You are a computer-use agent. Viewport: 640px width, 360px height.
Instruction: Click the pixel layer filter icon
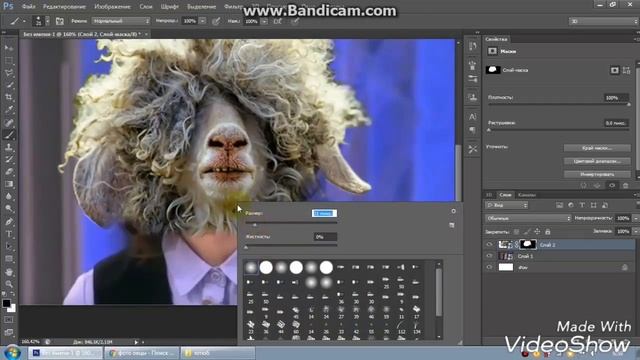tap(559, 205)
